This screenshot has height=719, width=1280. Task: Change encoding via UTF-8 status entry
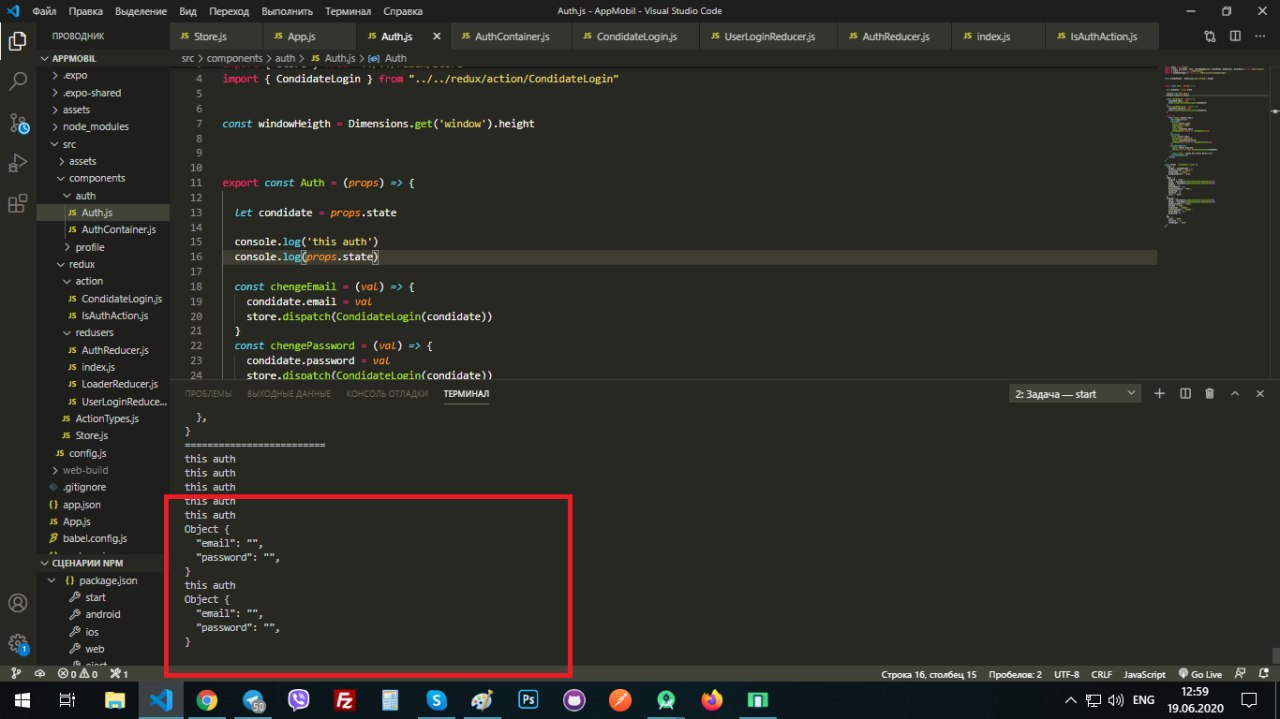click(x=1067, y=674)
